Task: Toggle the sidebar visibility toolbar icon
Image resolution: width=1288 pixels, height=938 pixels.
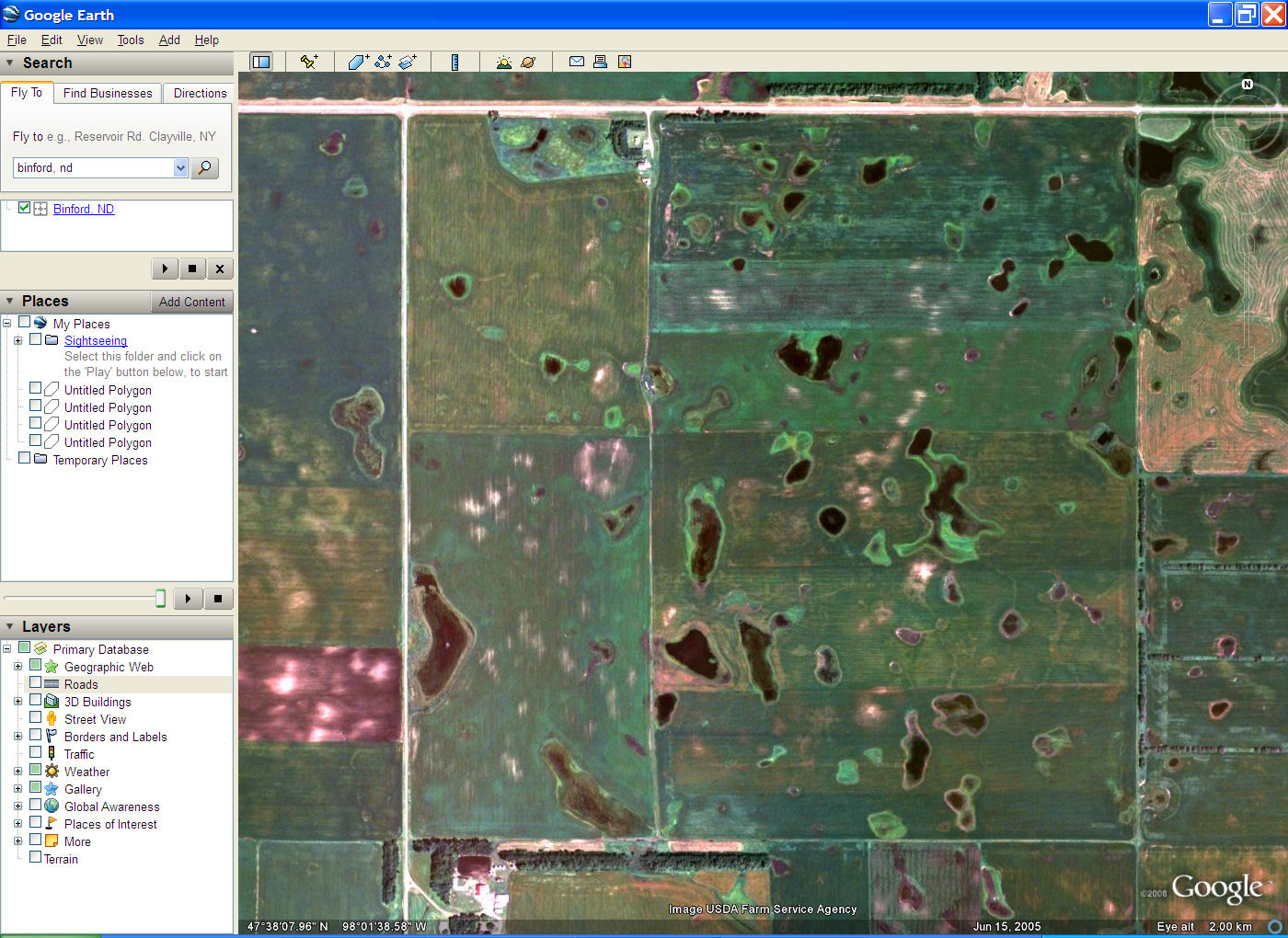Action: [x=261, y=62]
